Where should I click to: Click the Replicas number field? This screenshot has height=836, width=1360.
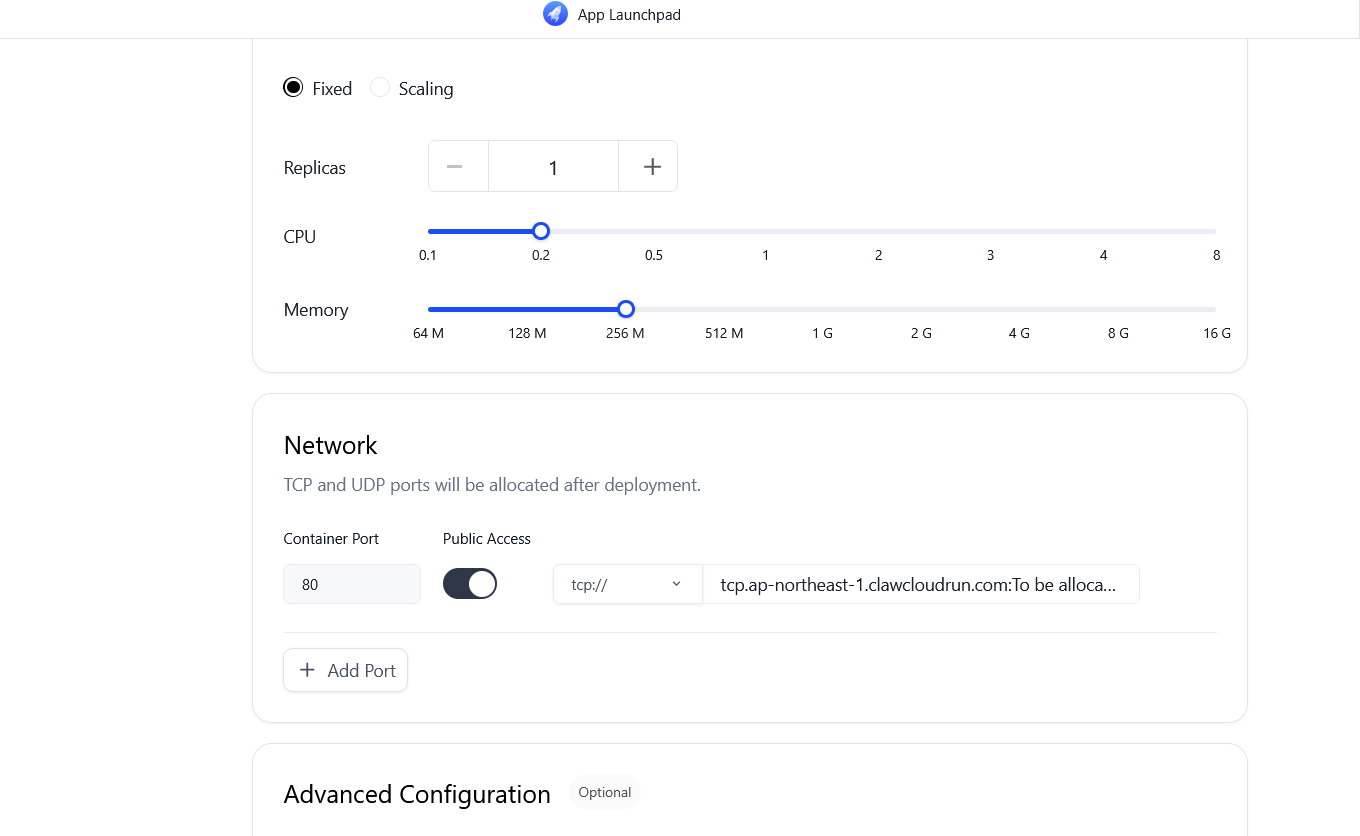(x=553, y=166)
